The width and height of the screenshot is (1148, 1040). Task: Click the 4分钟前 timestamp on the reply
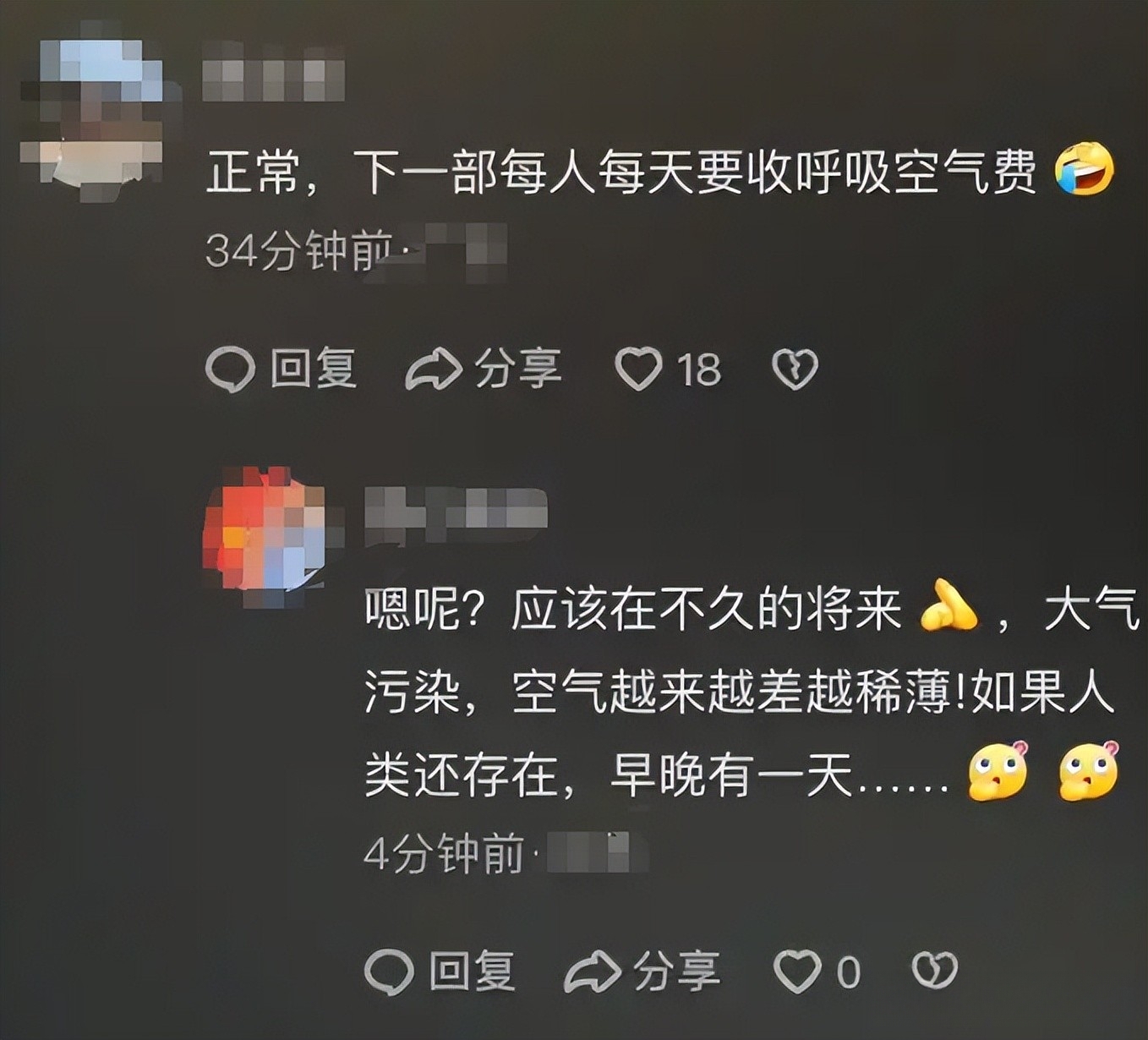(x=444, y=854)
